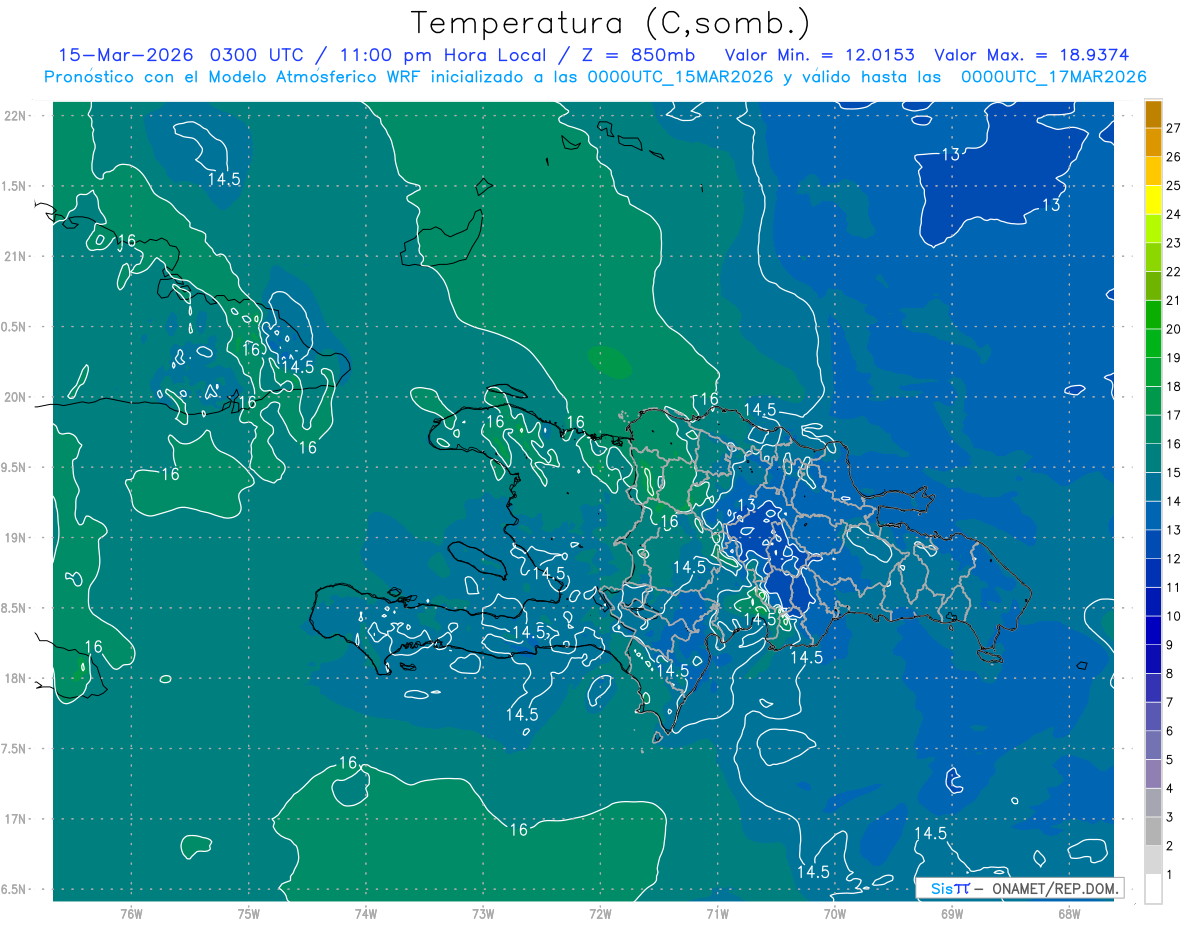The image size is (1200, 927).
Task: Click the "71W" longitude axis label
Action: click(717, 914)
